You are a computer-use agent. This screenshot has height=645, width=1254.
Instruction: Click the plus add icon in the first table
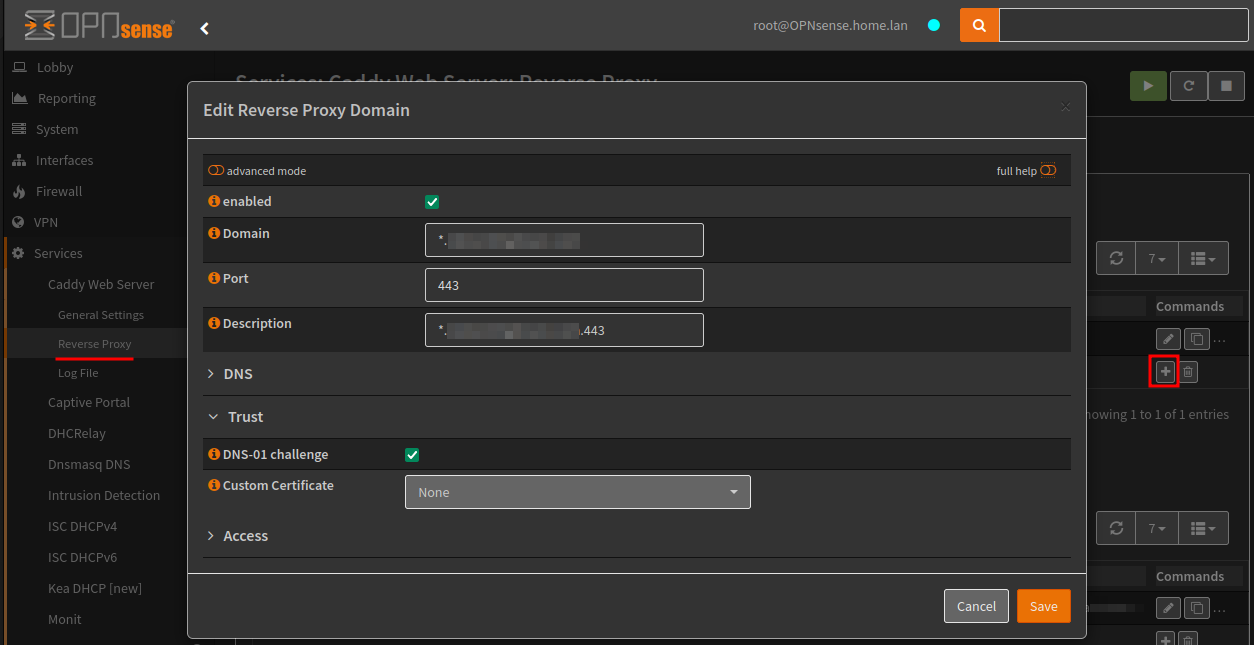[x=1165, y=372]
